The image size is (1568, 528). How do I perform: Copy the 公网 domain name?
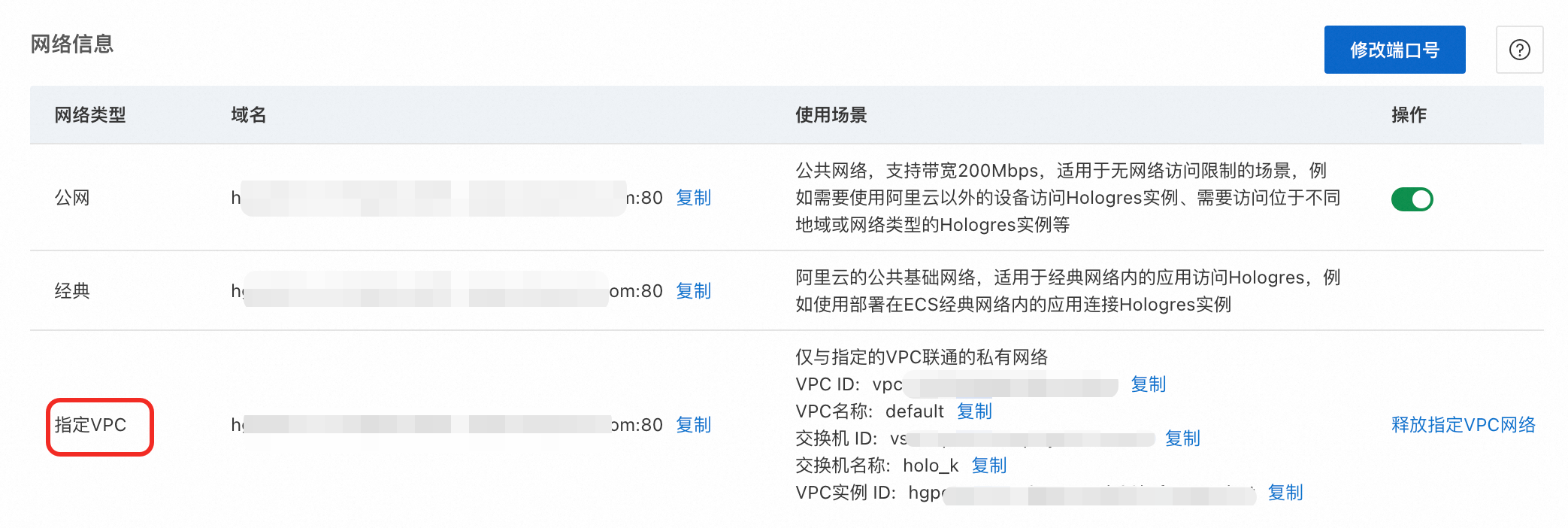click(x=693, y=198)
